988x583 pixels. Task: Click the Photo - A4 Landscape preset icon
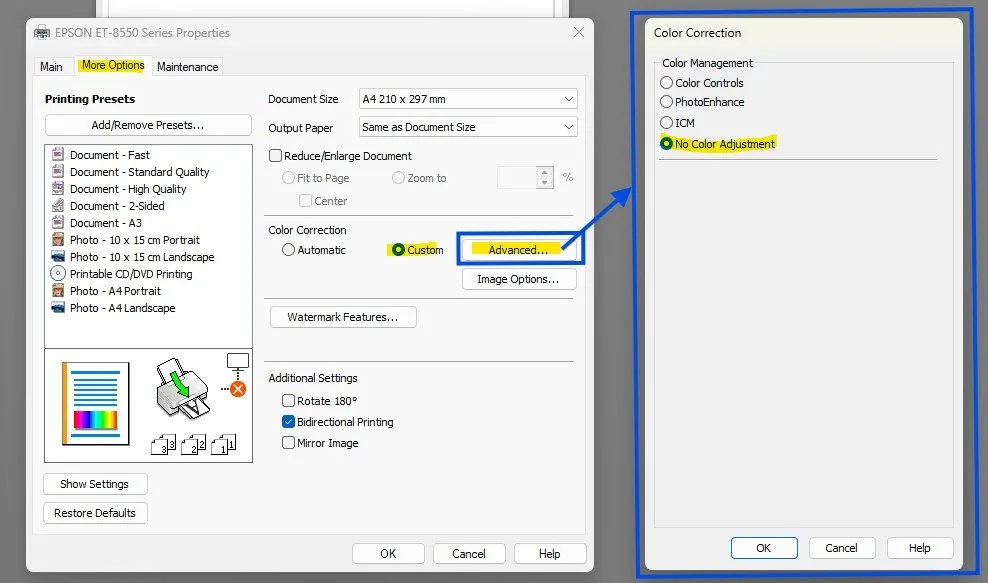58,308
